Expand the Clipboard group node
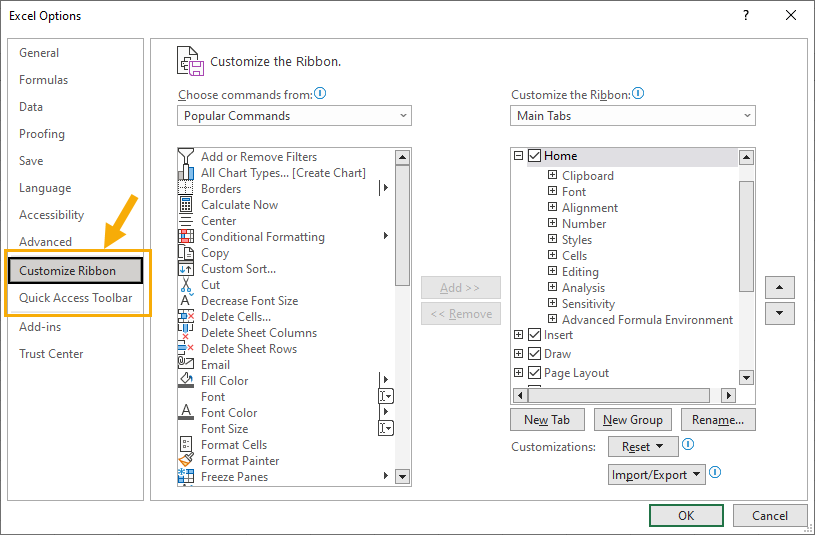This screenshot has width=815, height=535. pos(553,175)
